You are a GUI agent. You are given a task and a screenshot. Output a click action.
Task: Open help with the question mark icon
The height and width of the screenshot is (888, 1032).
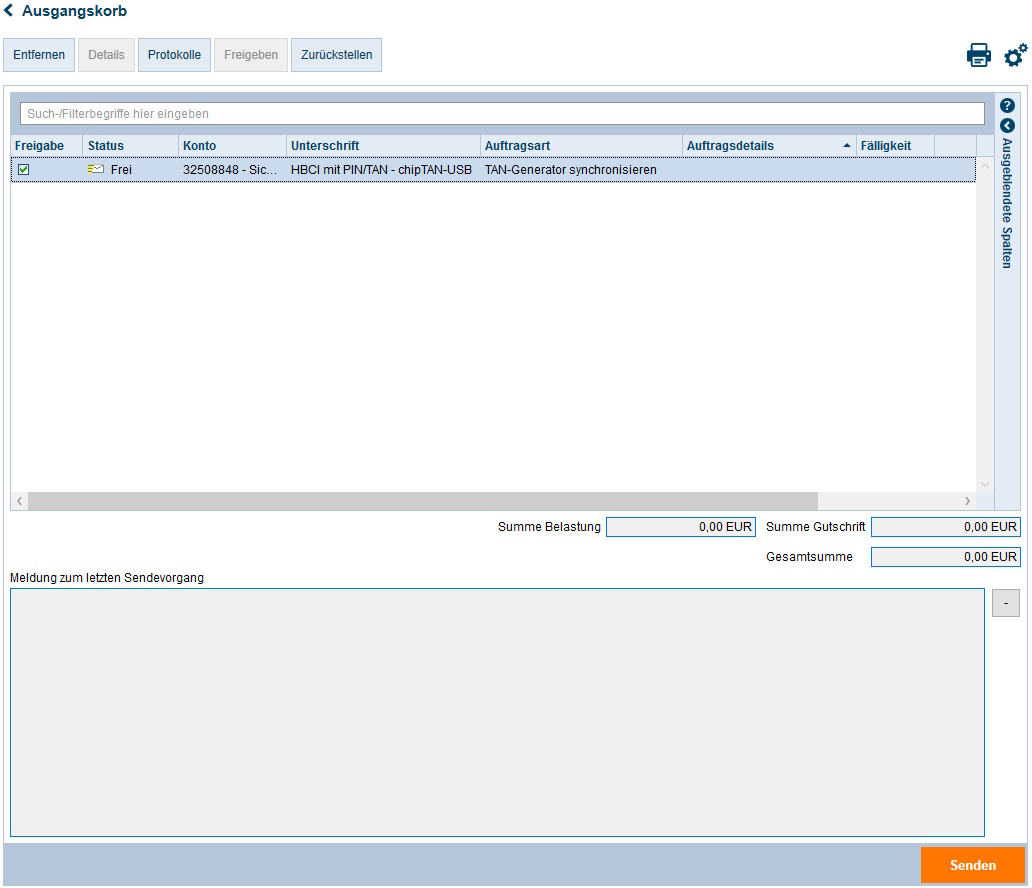click(1007, 105)
